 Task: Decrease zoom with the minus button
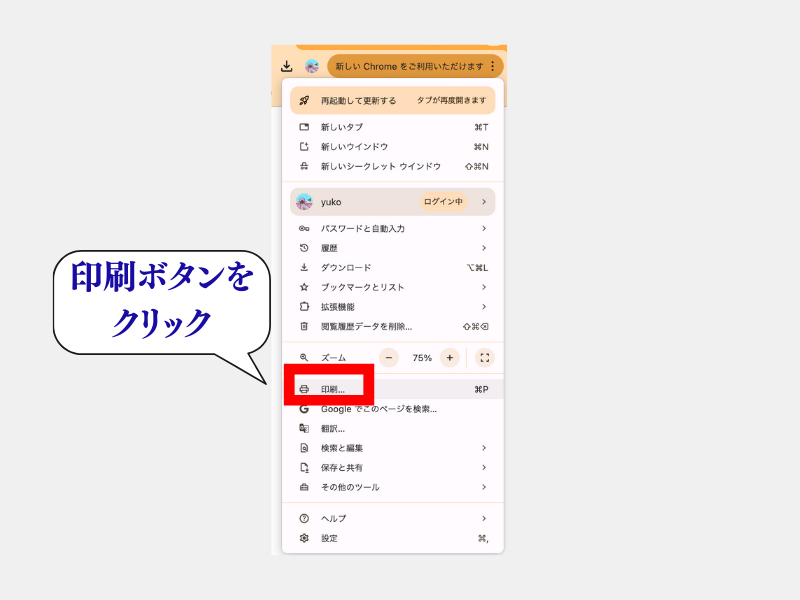389,357
